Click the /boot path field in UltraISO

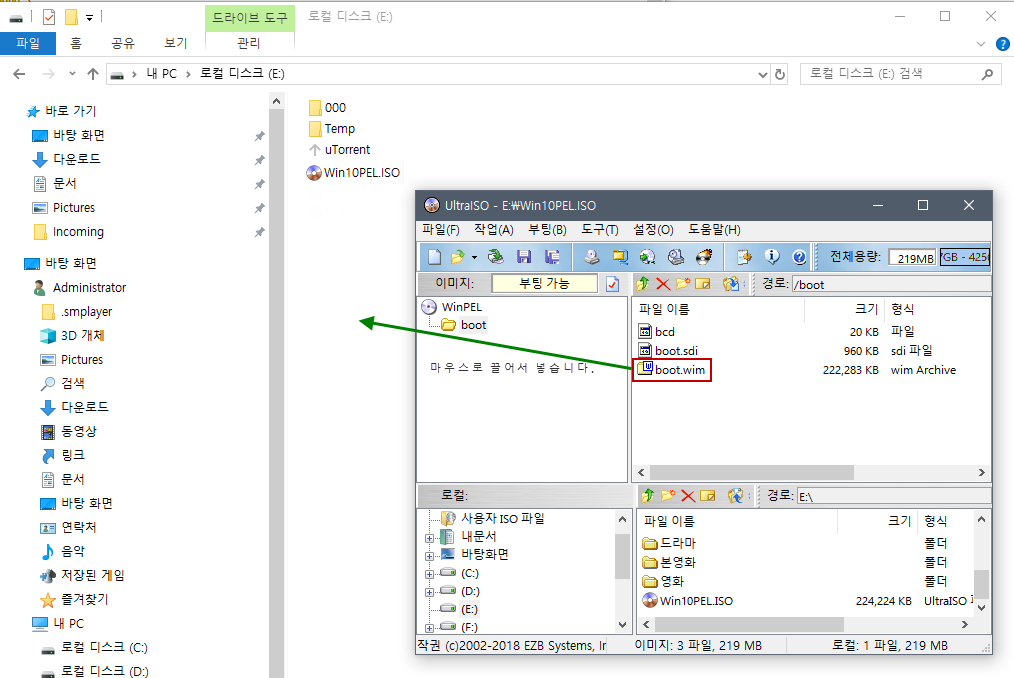tap(891, 285)
